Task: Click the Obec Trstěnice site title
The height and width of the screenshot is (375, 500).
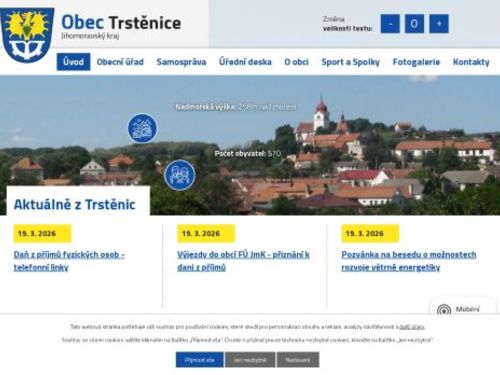Action: click(121, 23)
